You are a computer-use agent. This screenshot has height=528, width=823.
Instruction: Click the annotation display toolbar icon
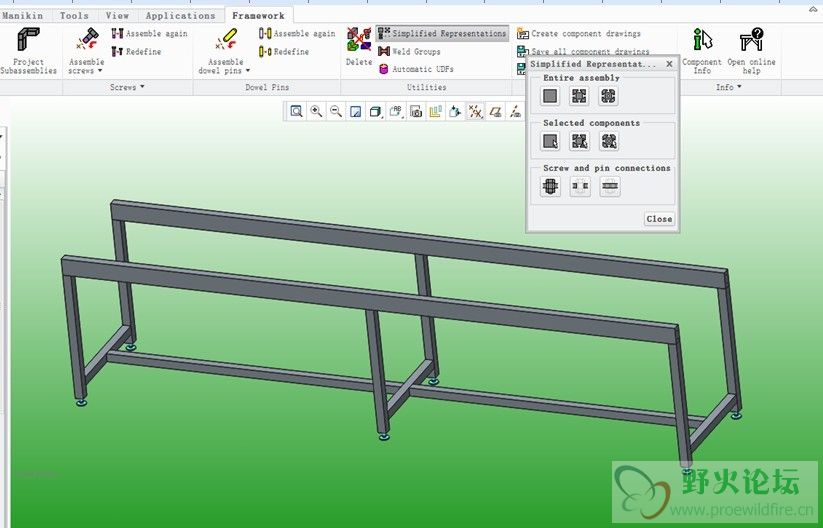pos(455,111)
